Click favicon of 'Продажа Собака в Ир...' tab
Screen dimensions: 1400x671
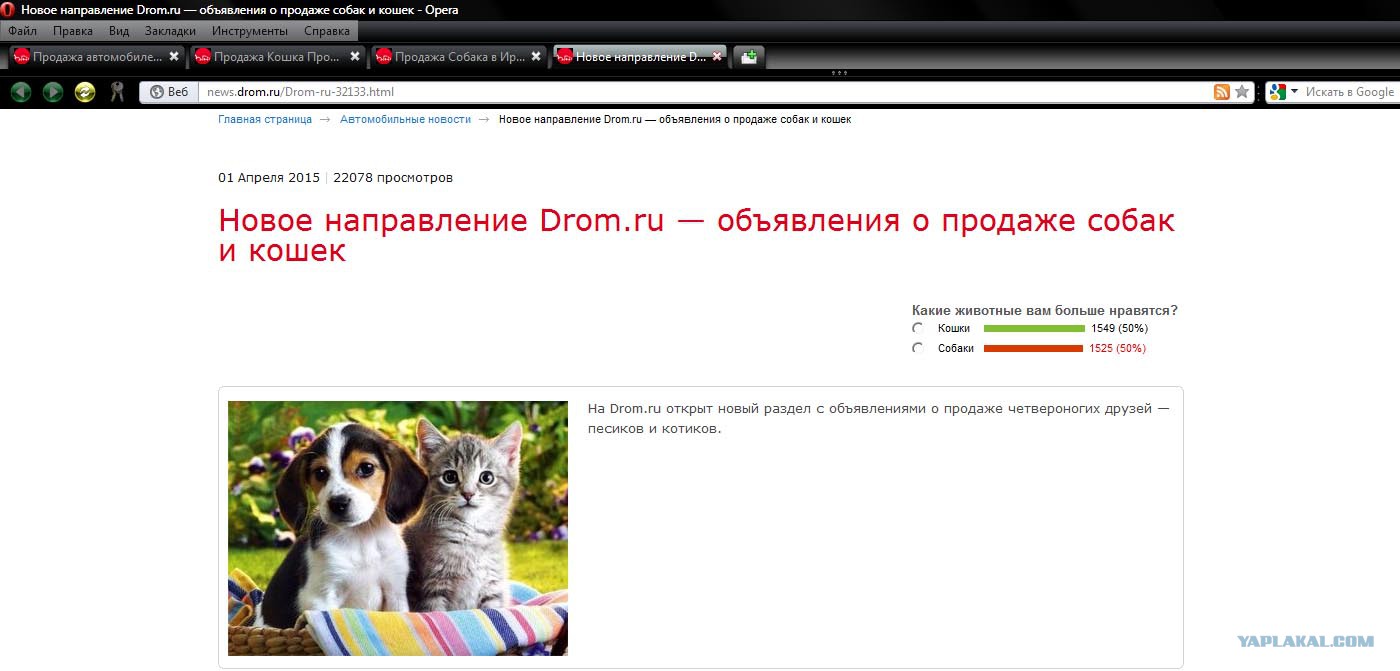[384, 57]
